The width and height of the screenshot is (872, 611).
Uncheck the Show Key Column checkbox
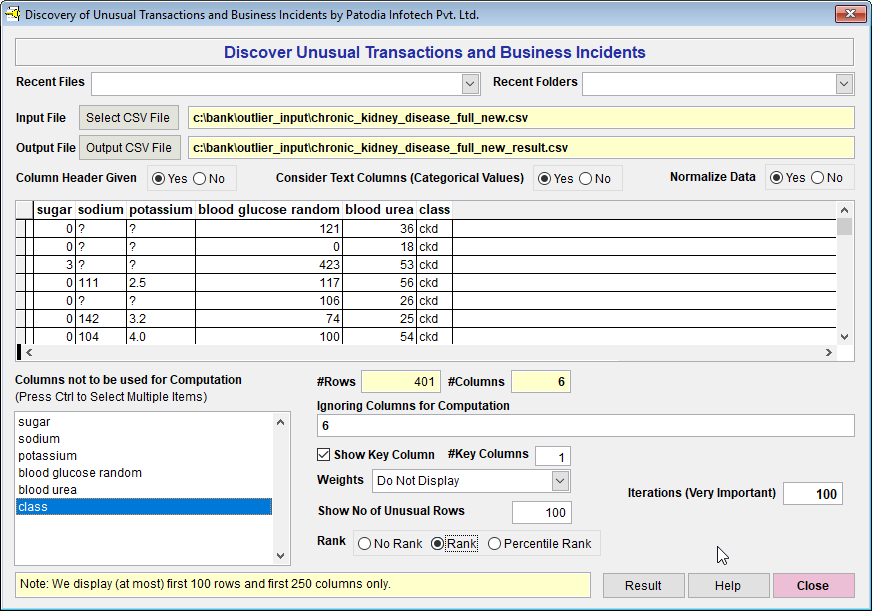(324, 455)
